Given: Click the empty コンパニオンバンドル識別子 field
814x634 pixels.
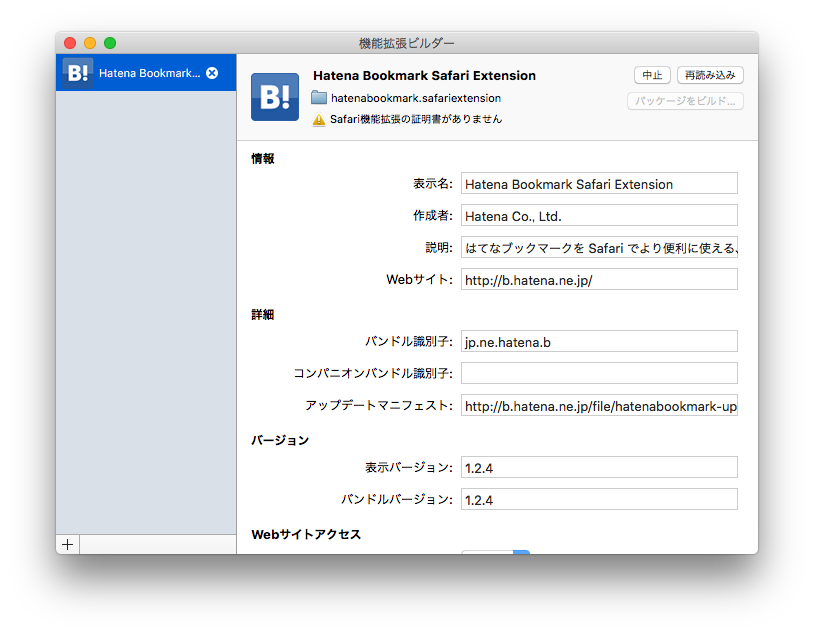Looking at the screenshot, I should (598, 372).
